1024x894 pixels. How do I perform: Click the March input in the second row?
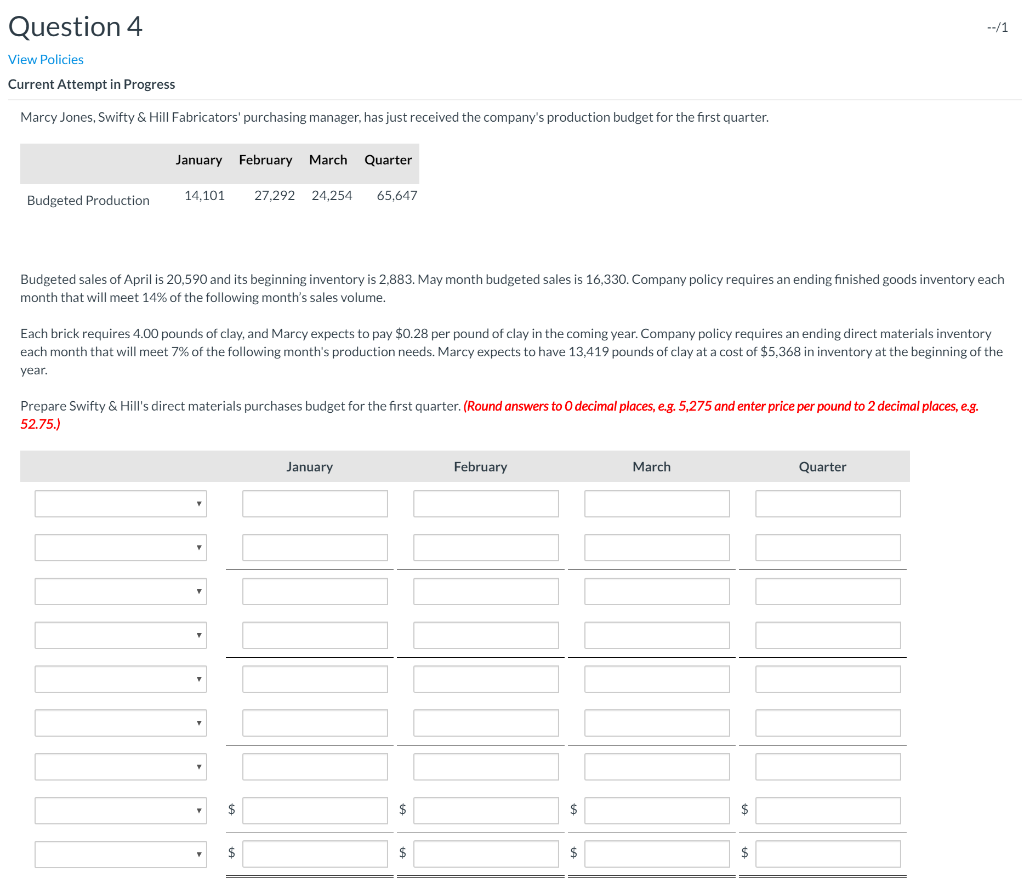(x=657, y=547)
